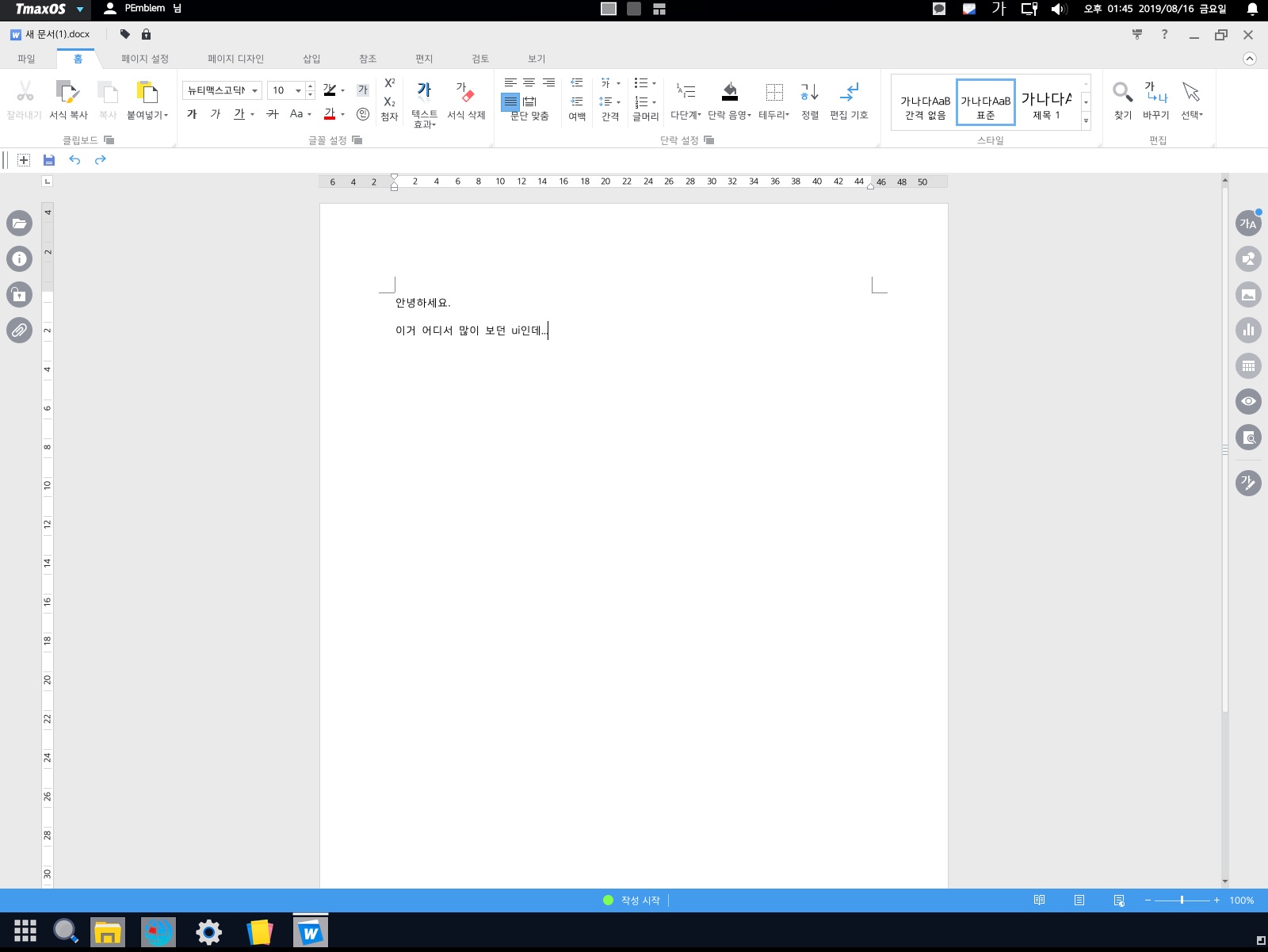Click the 바꾸기 replace icon
The height and width of the screenshot is (952, 1268).
[1155, 94]
